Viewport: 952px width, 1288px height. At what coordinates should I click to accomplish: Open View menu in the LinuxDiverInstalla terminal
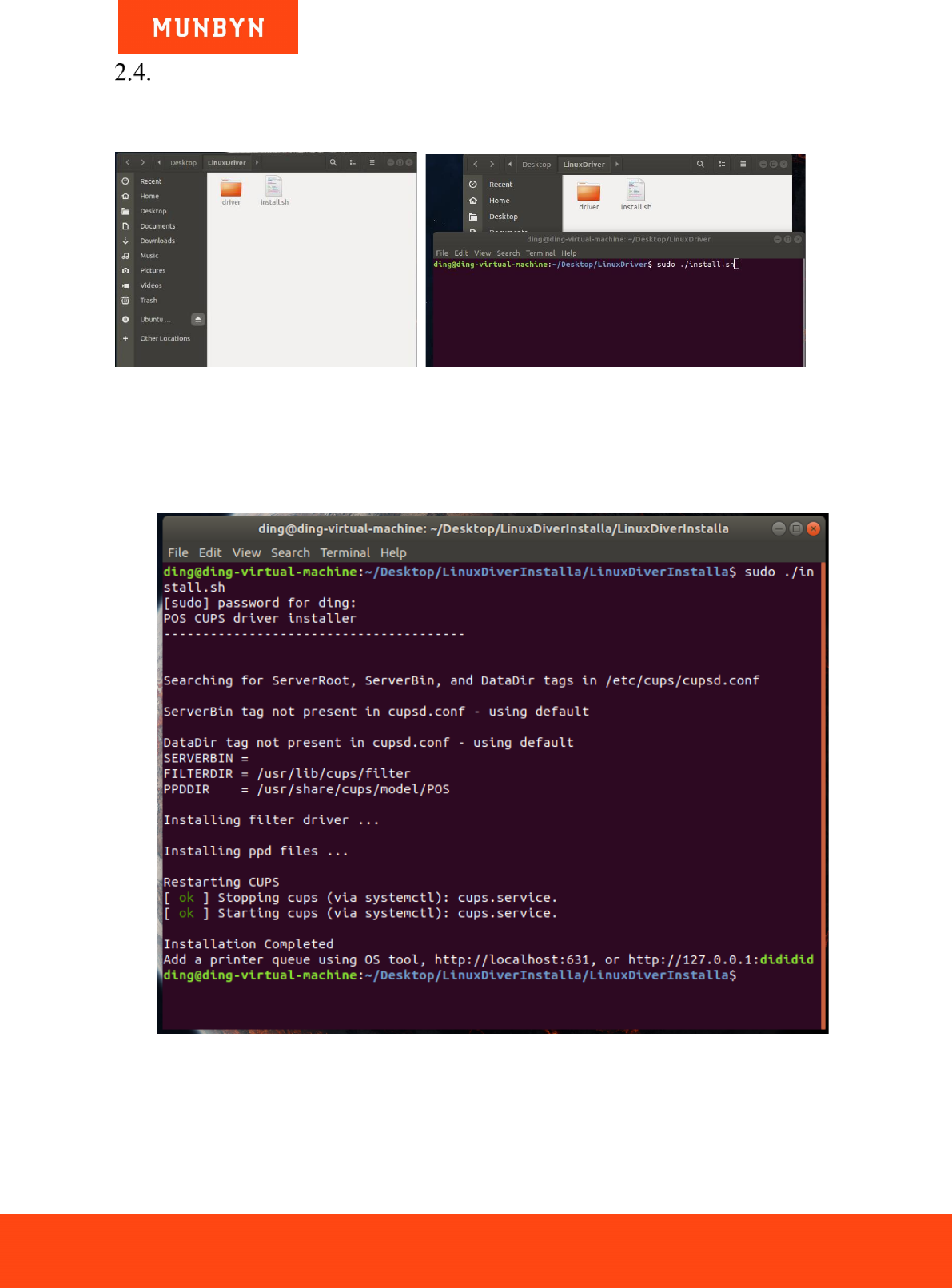[246, 552]
